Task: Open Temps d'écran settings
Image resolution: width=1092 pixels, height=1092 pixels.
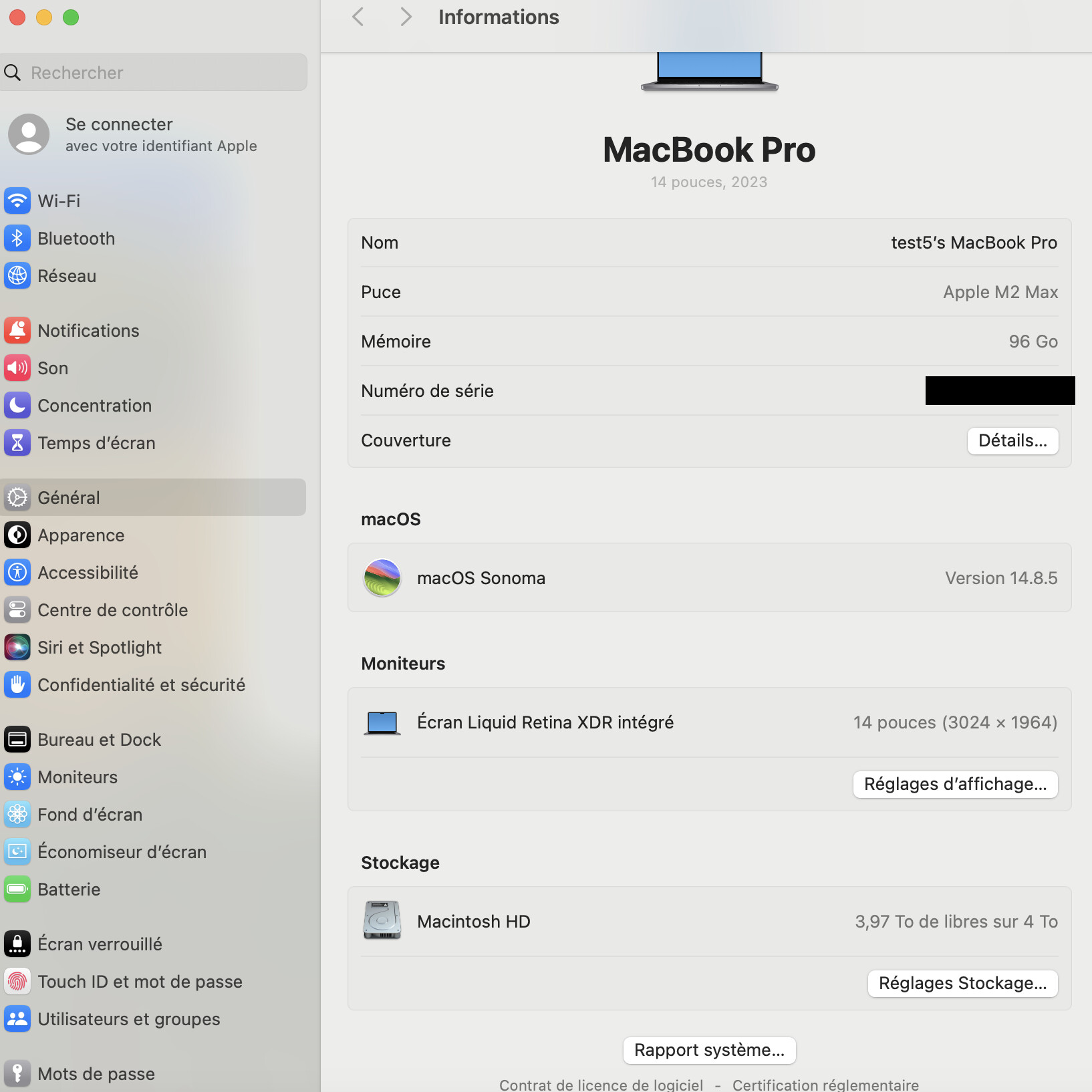Action: pyautogui.click(x=96, y=442)
